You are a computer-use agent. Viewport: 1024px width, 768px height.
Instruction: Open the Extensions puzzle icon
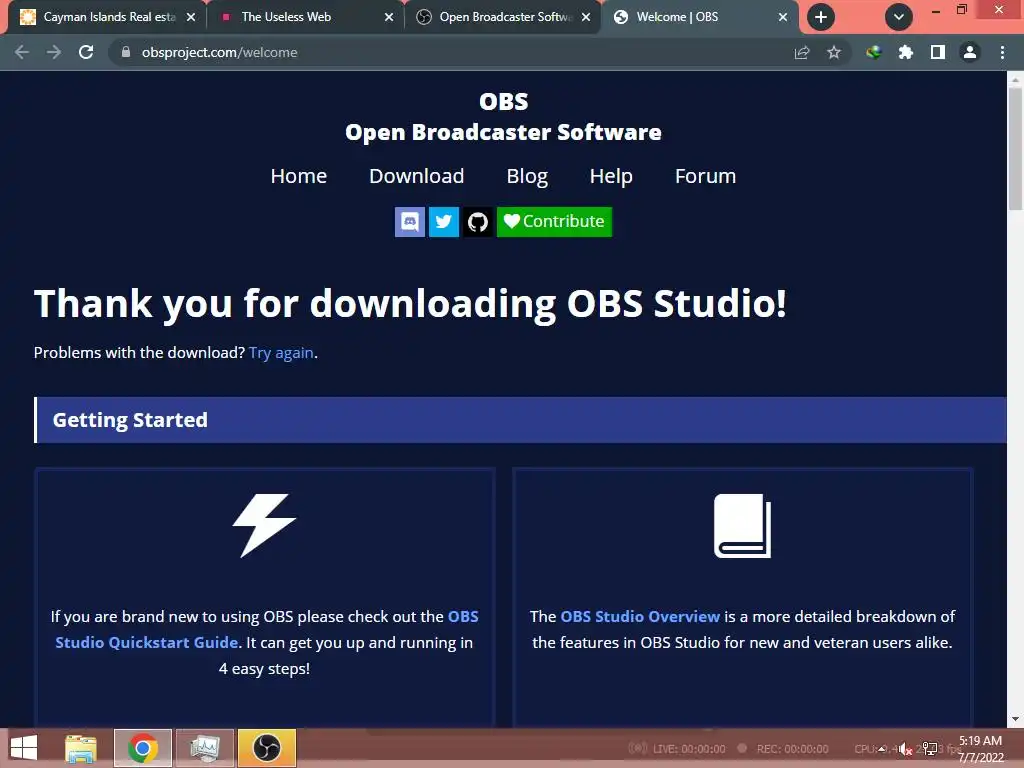click(906, 52)
